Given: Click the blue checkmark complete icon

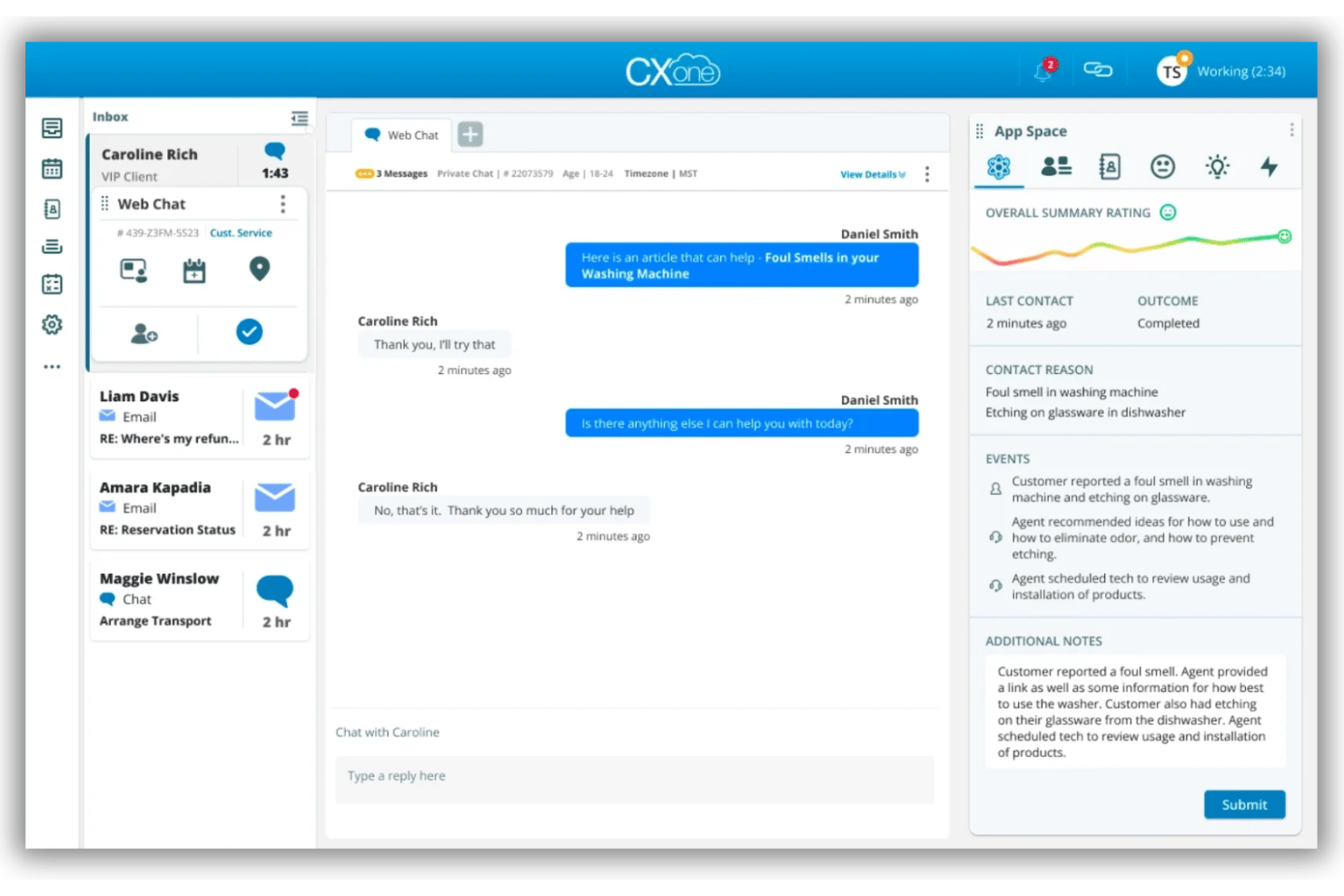Looking at the screenshot, I should click(x=250, y=332).
